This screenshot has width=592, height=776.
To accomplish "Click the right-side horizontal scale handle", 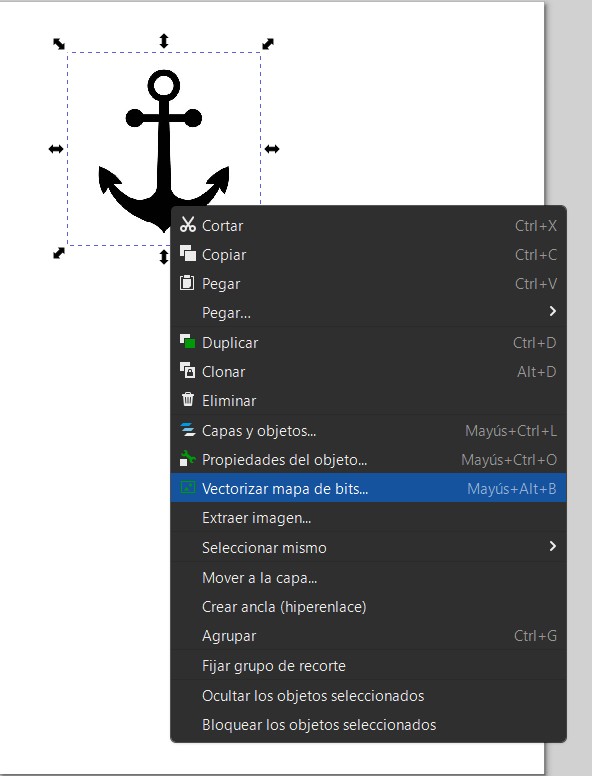I will [272, 148].
